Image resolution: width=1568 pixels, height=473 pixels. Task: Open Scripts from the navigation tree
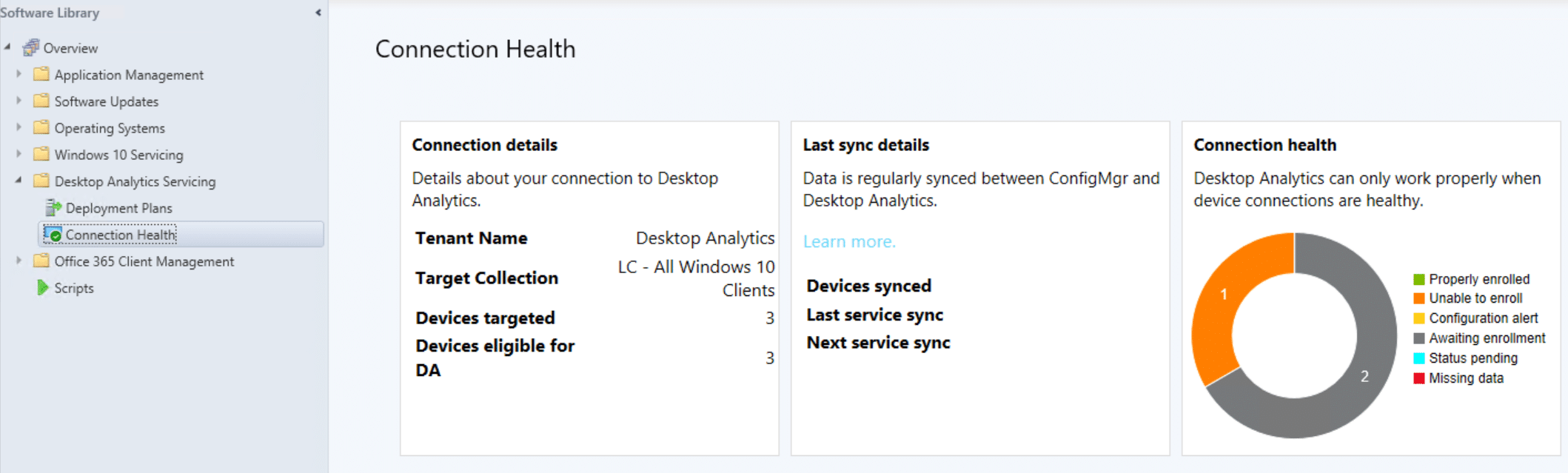coord(74,288)
